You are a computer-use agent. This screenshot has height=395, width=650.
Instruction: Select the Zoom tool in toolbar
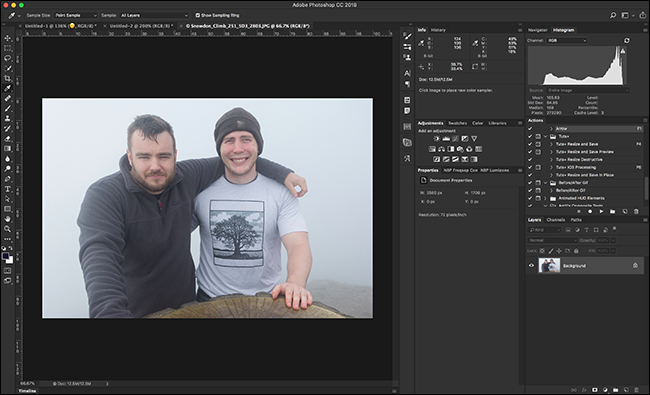(7, 229)
